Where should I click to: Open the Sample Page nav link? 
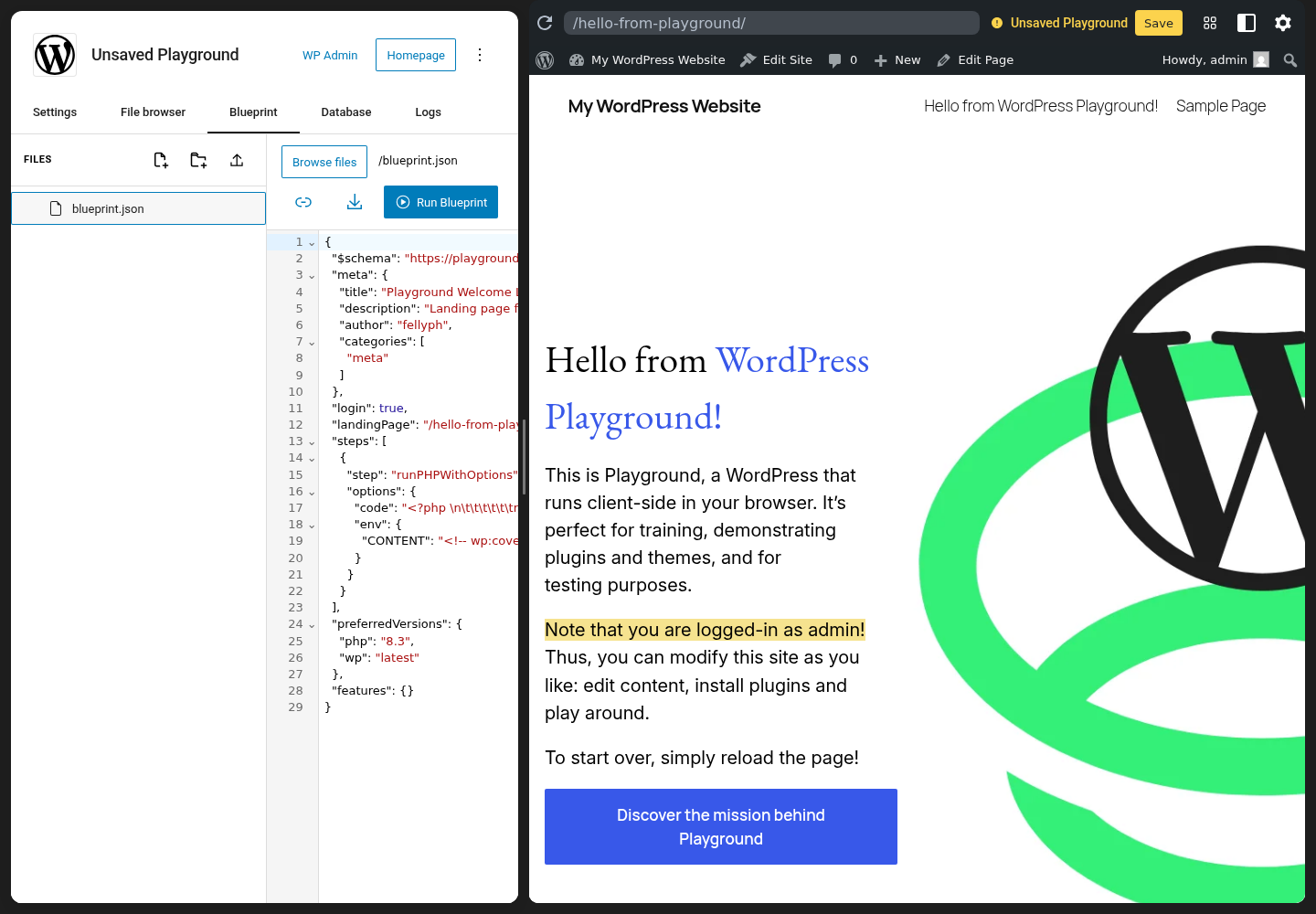point(1221,106)
